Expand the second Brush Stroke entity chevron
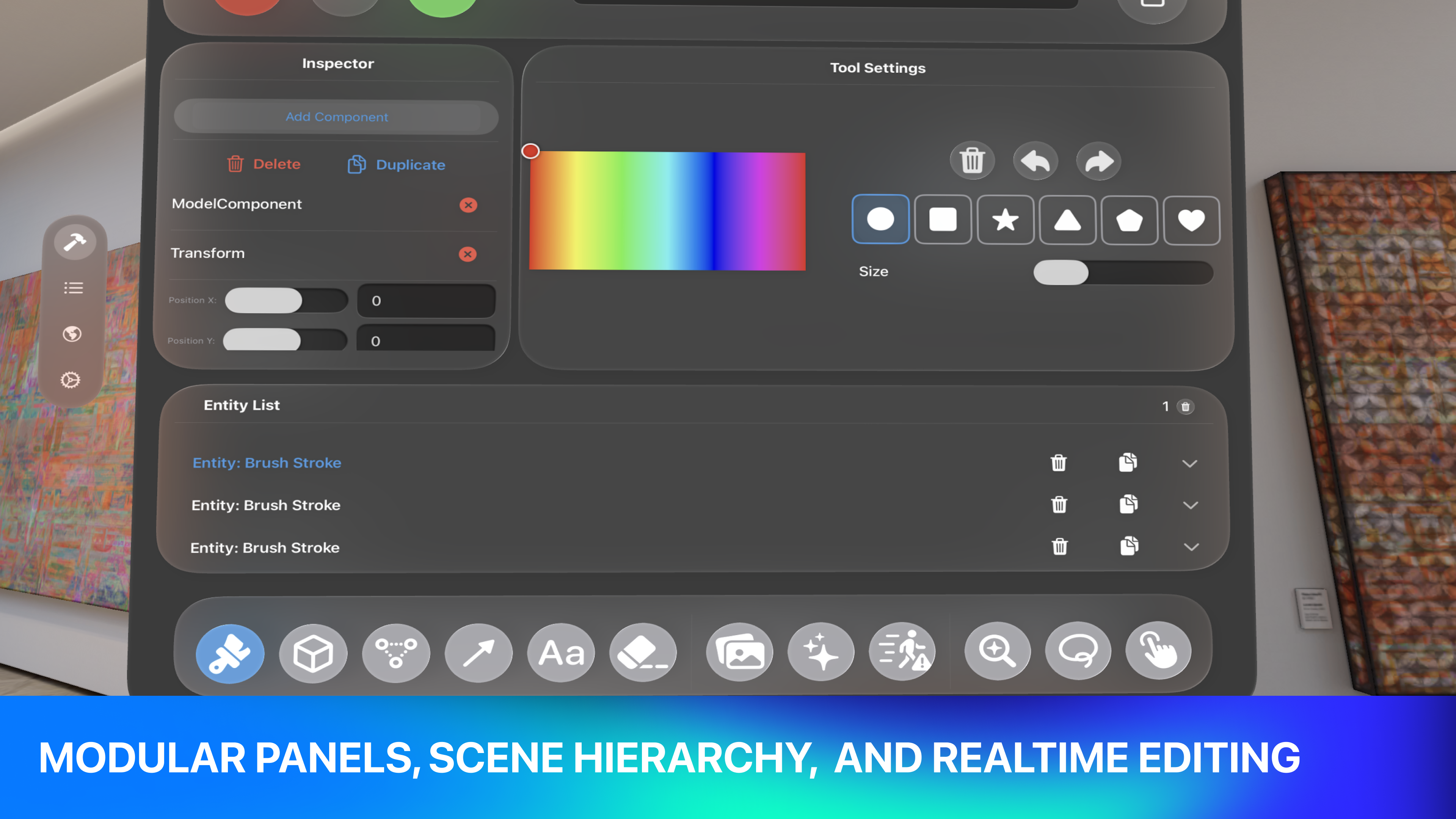This screenshot has width=1456, height=819. (1190, 505)
